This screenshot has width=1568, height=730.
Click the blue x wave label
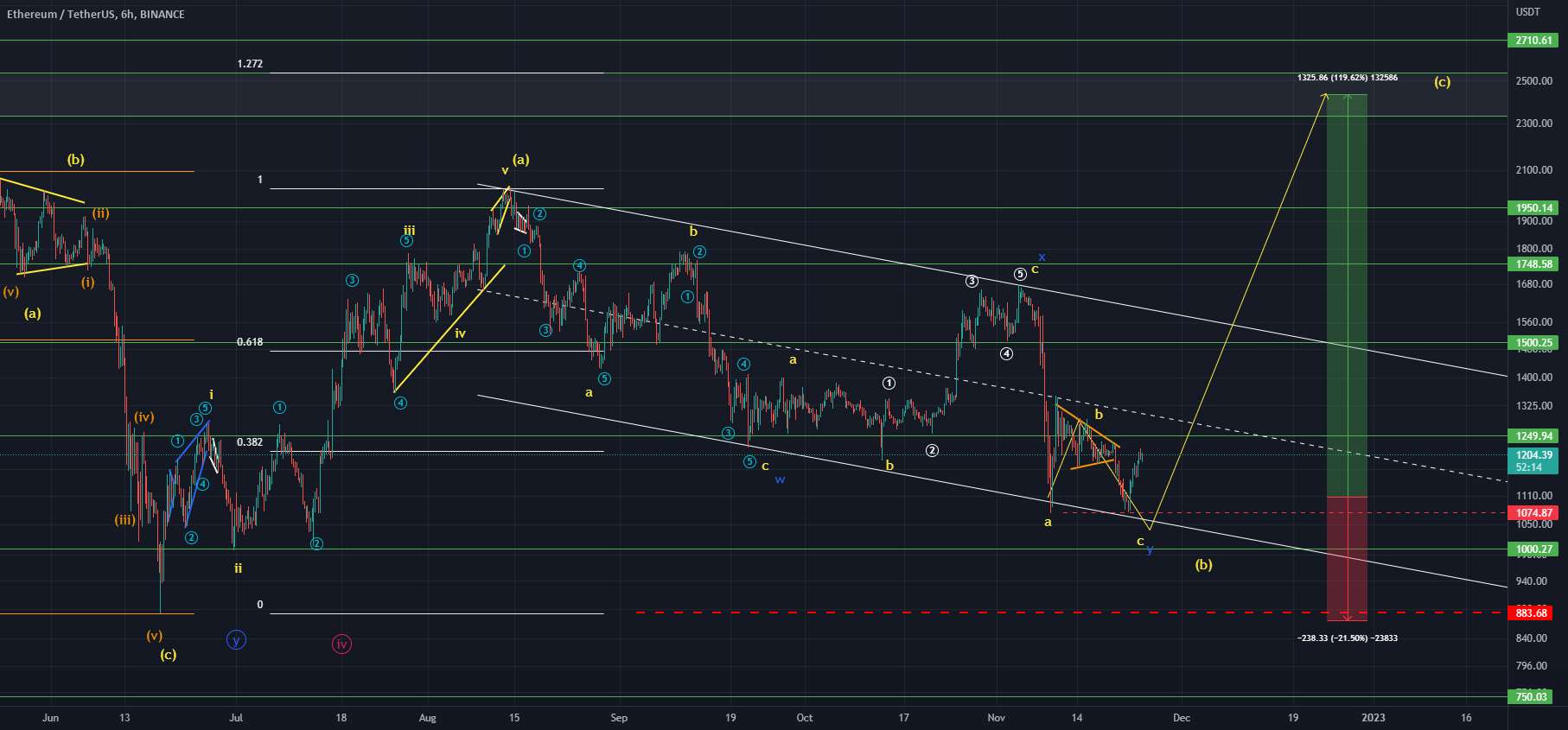pyautogui.click(x=1042, y=257)
